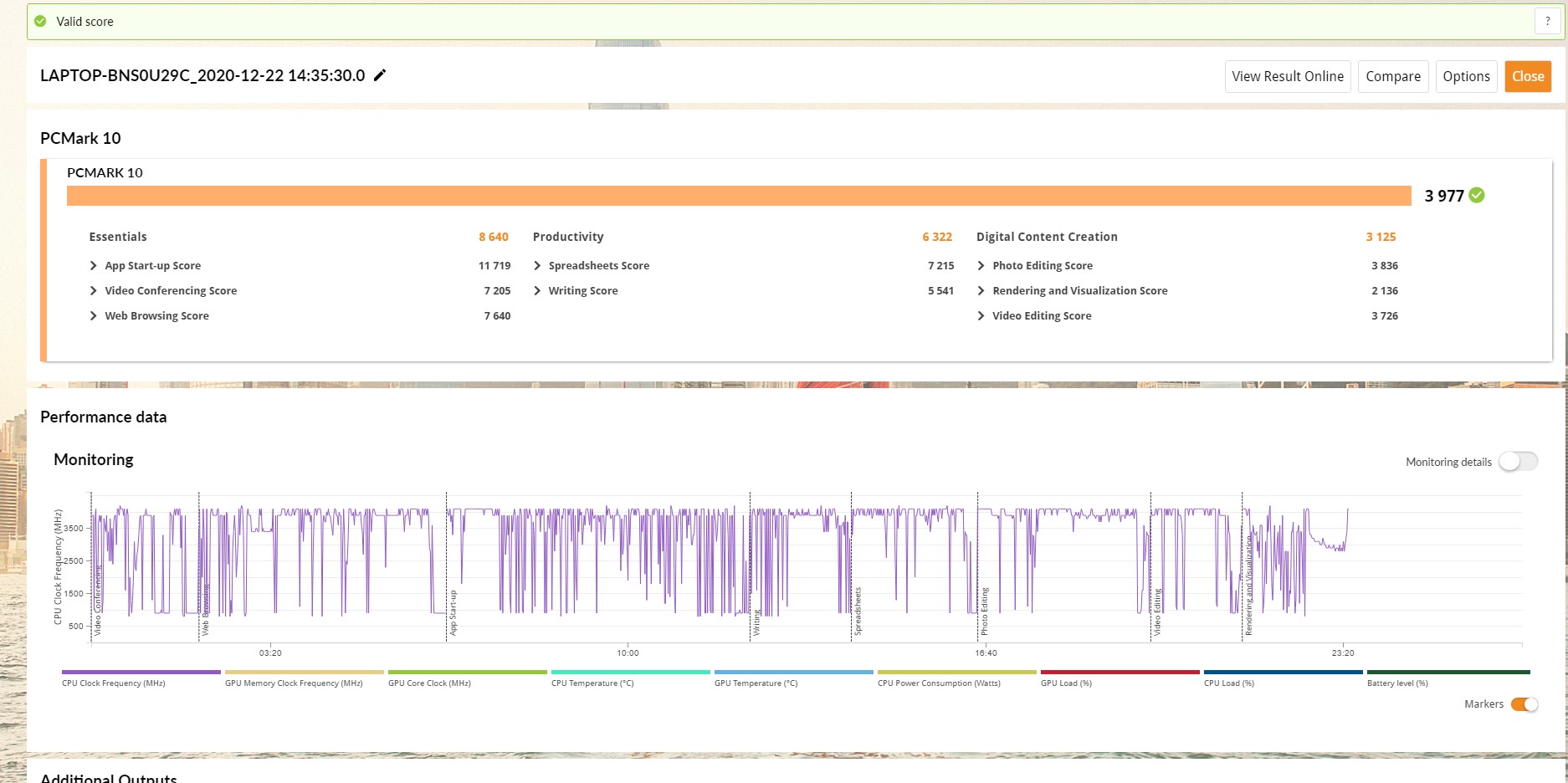This screenshot has height=783, width=1568.
Task: Click the Essentials group heading
Action: [x=118, y=237]
